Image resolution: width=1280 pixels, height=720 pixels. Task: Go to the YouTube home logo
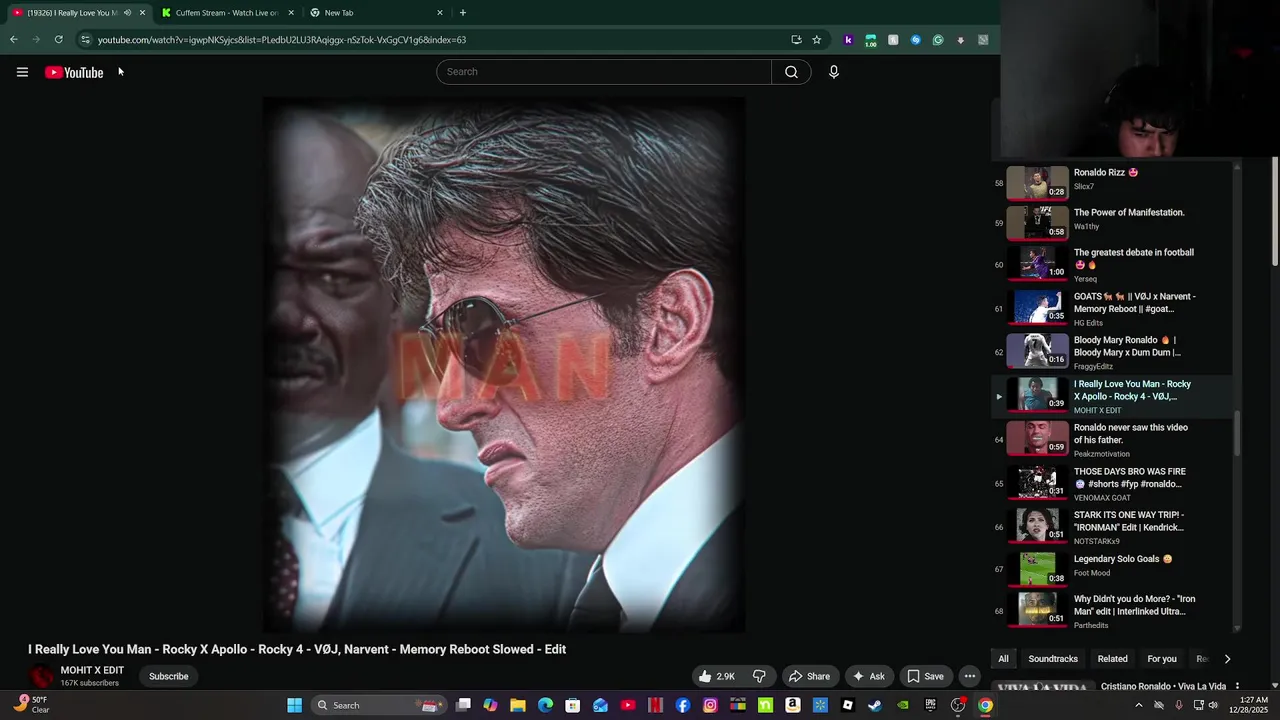pos(74,72)
